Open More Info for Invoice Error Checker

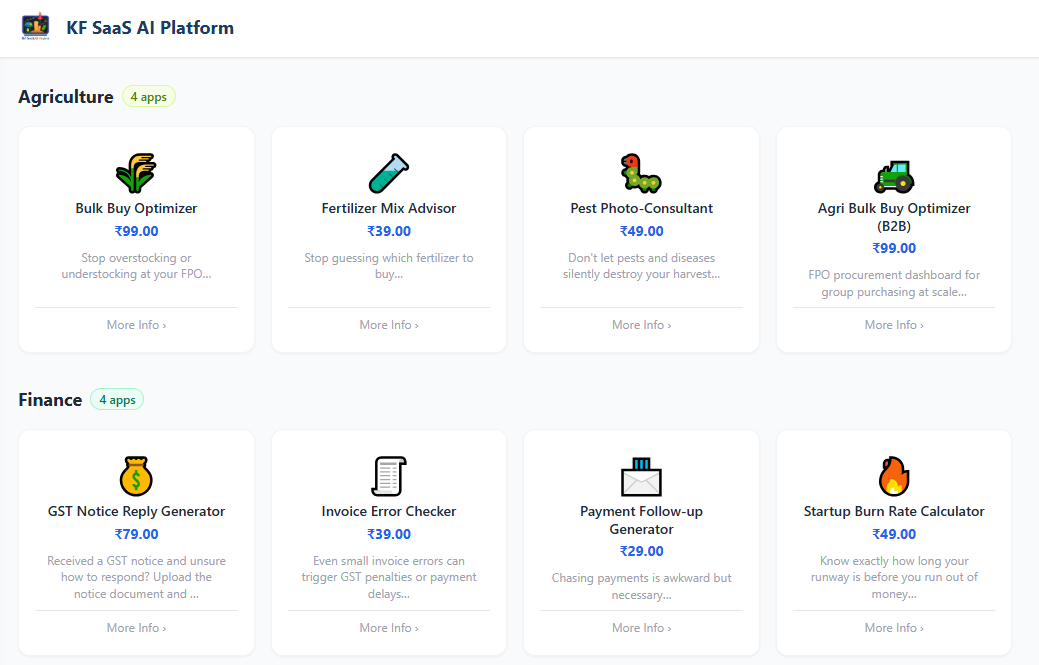click(x=388, y=627)
